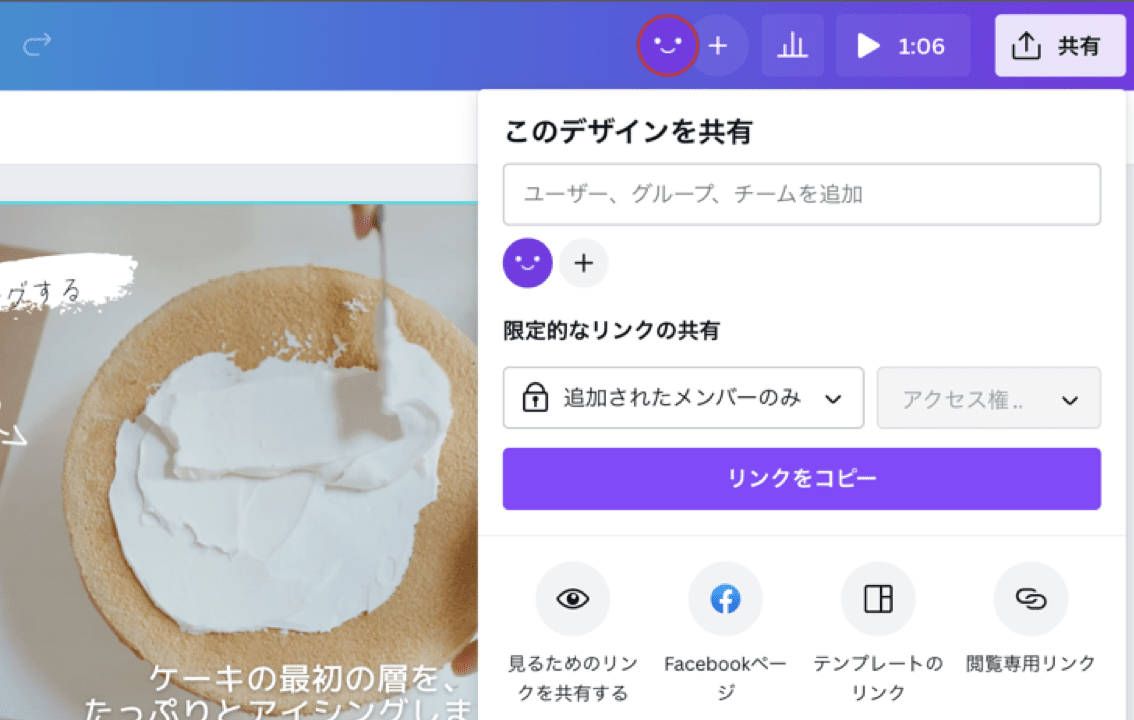Click the このデザインを共有 heading
Image resolution: width=1134 pixels, height=720 pixels.
point(628,132)
